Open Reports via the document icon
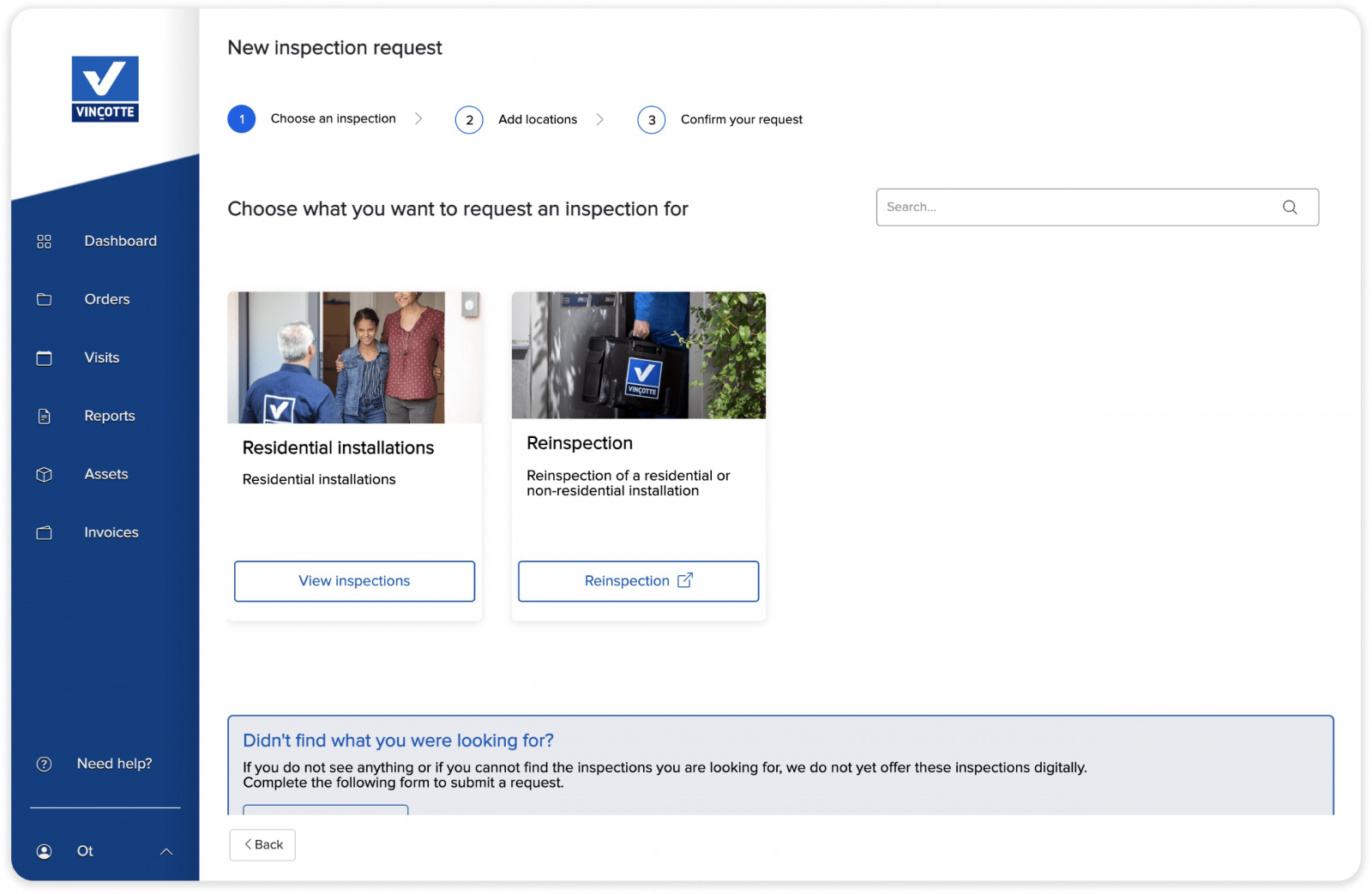 44,416
